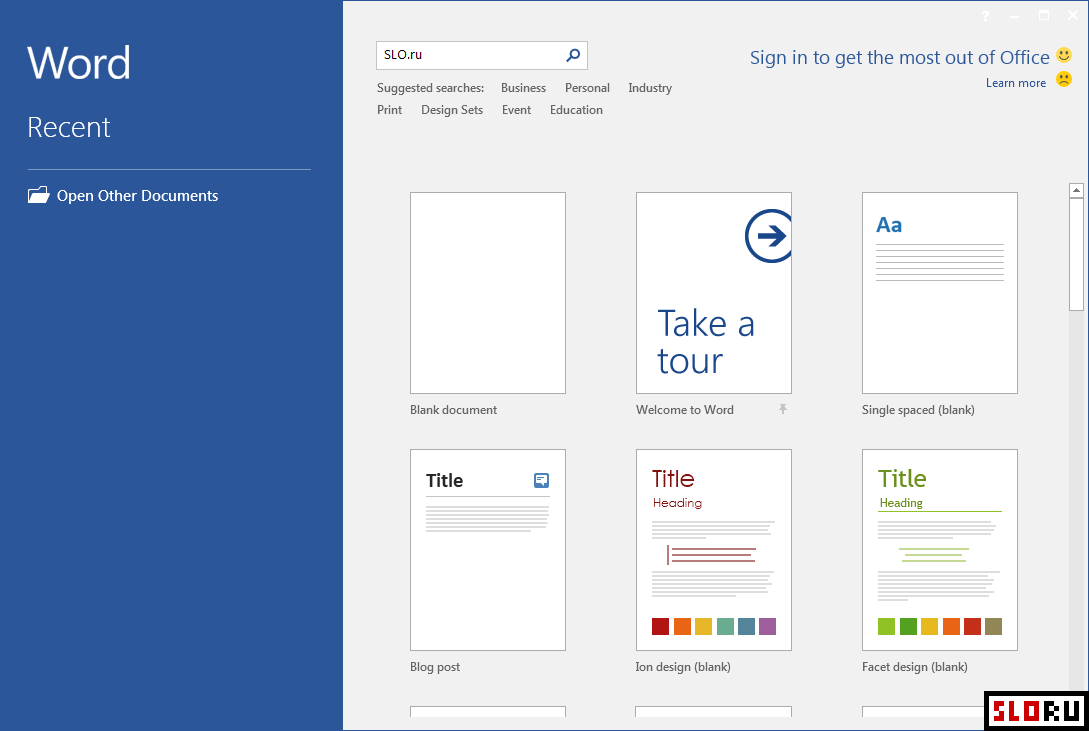This screenshot has height=731, width=1089.
Task: Click the Facet design (blank) label
Action: tap(914, 667)
